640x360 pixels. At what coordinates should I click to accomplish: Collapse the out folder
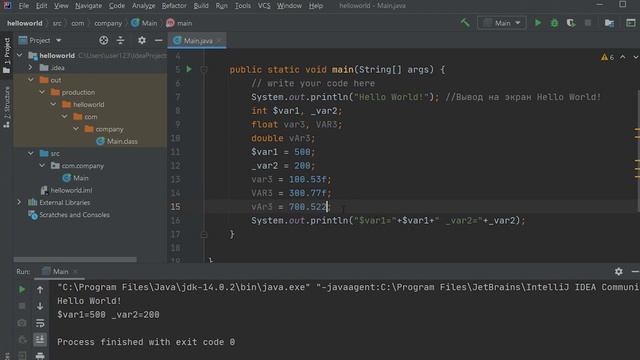click(31, 80)
